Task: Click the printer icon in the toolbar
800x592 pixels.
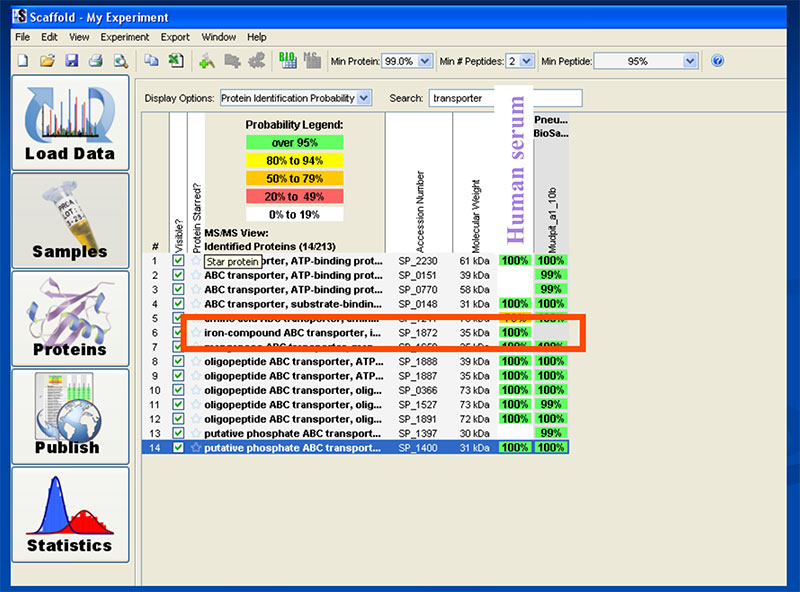Action: coord(96,61)
